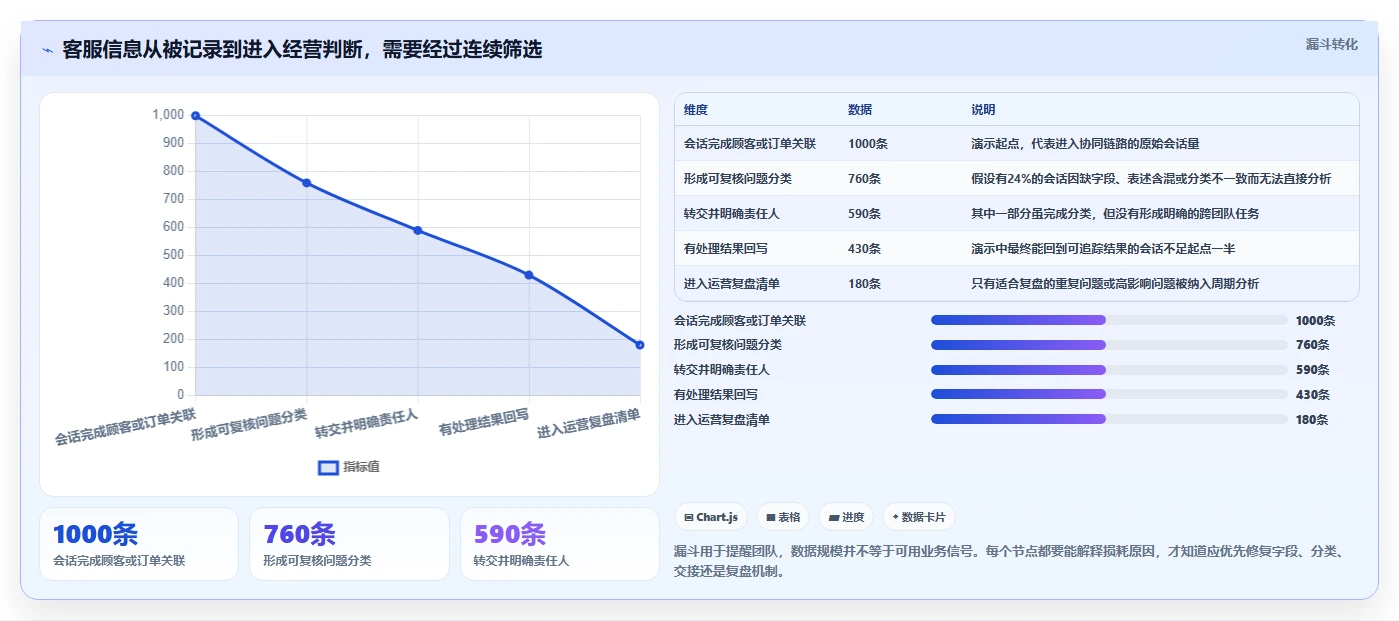Click the 430条 value in the table
This screenshot has height=621, width=1399.
click(x=864, y=249)
